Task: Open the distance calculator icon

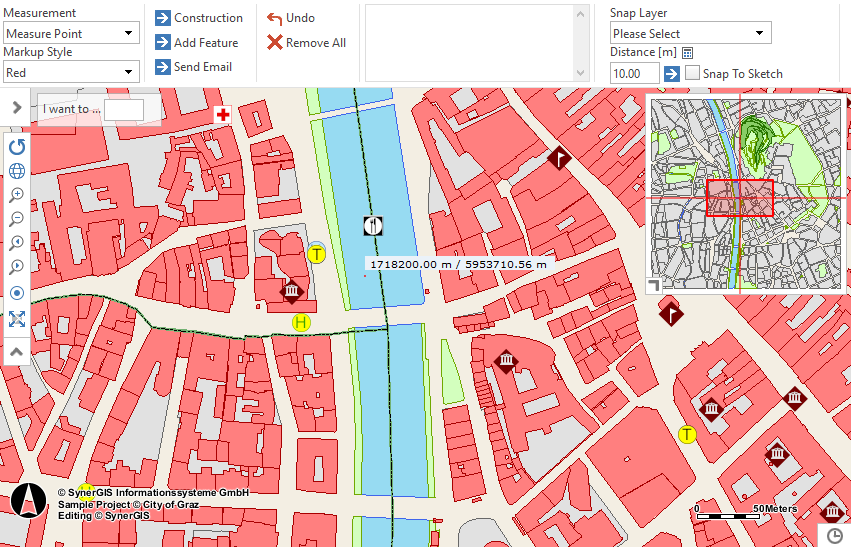Action: click(688, 52)
